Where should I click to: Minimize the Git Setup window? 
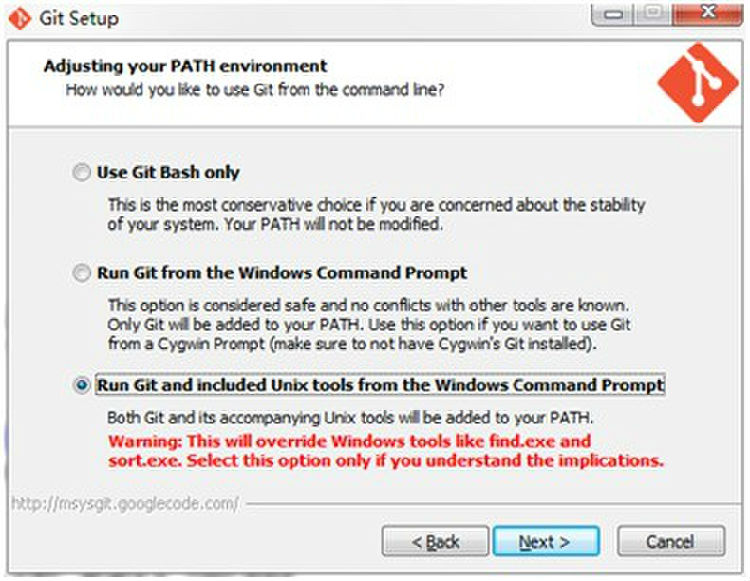pos(614,15)
